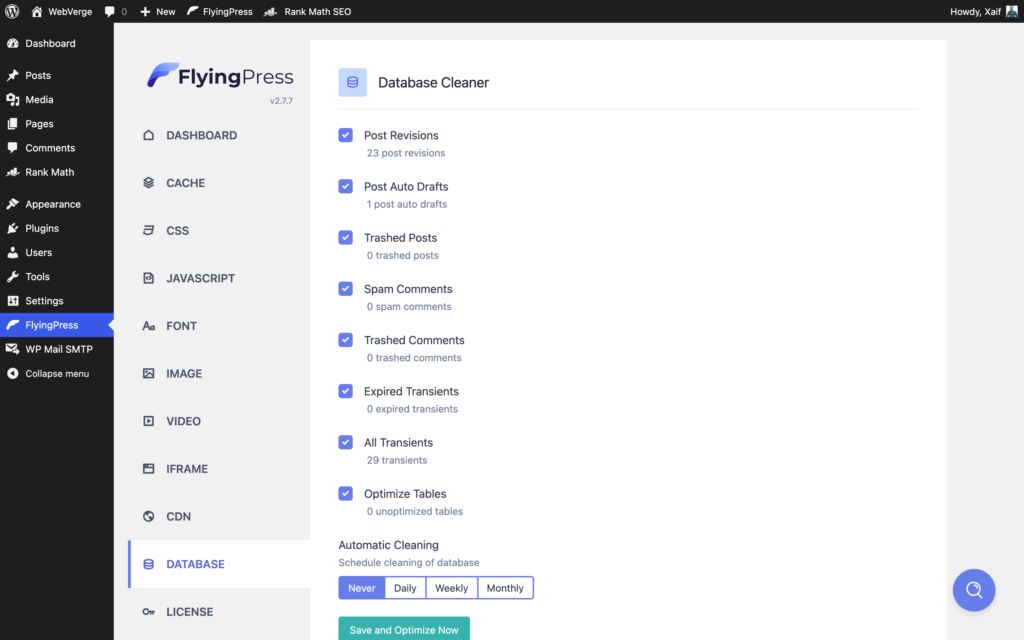Open the LICENSE section link
This screenshot has width=1024, height=640.
tap(189, 611)
